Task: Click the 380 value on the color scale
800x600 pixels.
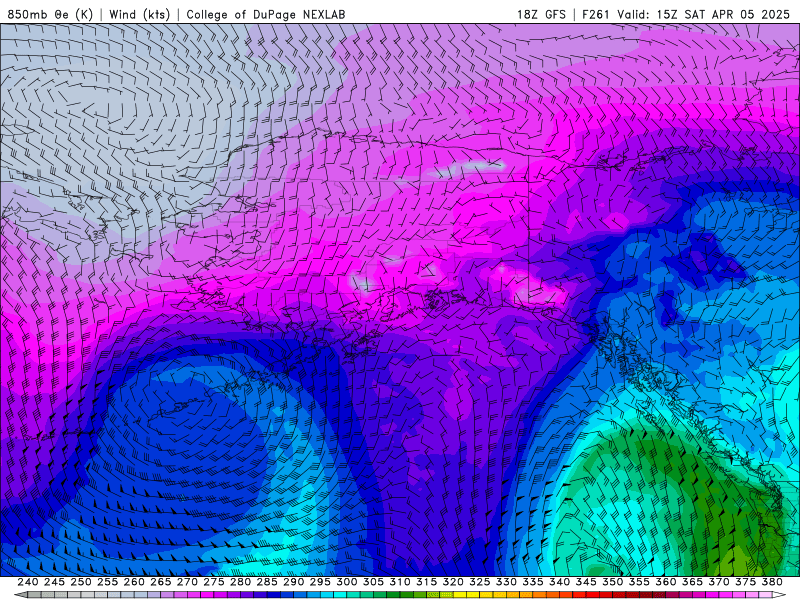Action: pos(772,582)
